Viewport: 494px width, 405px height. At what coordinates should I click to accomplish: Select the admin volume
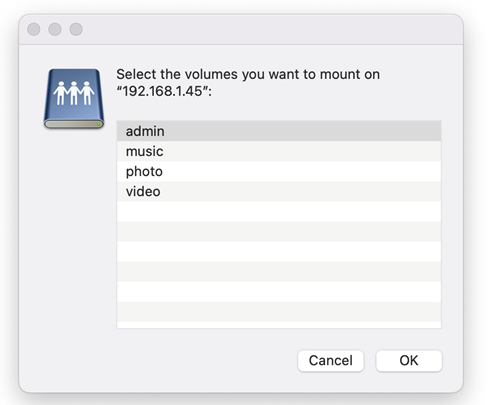coord(279,131)
